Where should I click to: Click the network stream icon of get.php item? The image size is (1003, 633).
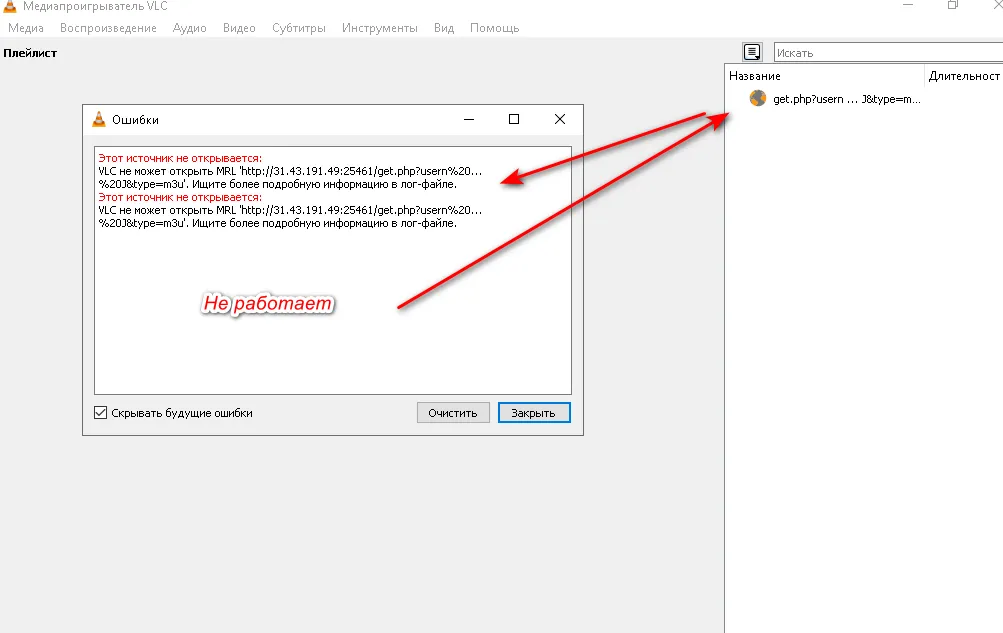(x=757, y=98)
